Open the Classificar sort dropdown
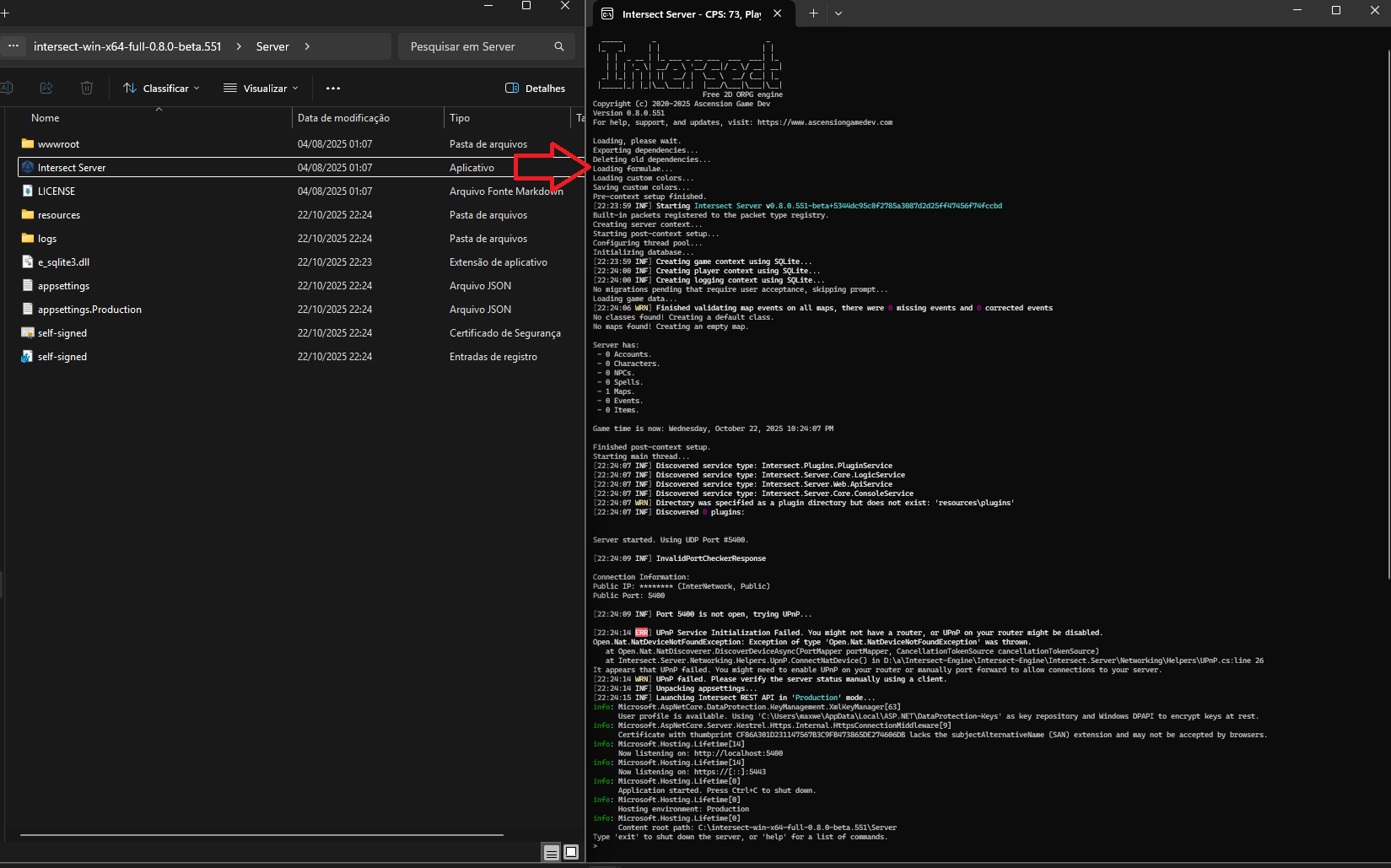The height and width of the screenshot is (868, 1391). 161,88
